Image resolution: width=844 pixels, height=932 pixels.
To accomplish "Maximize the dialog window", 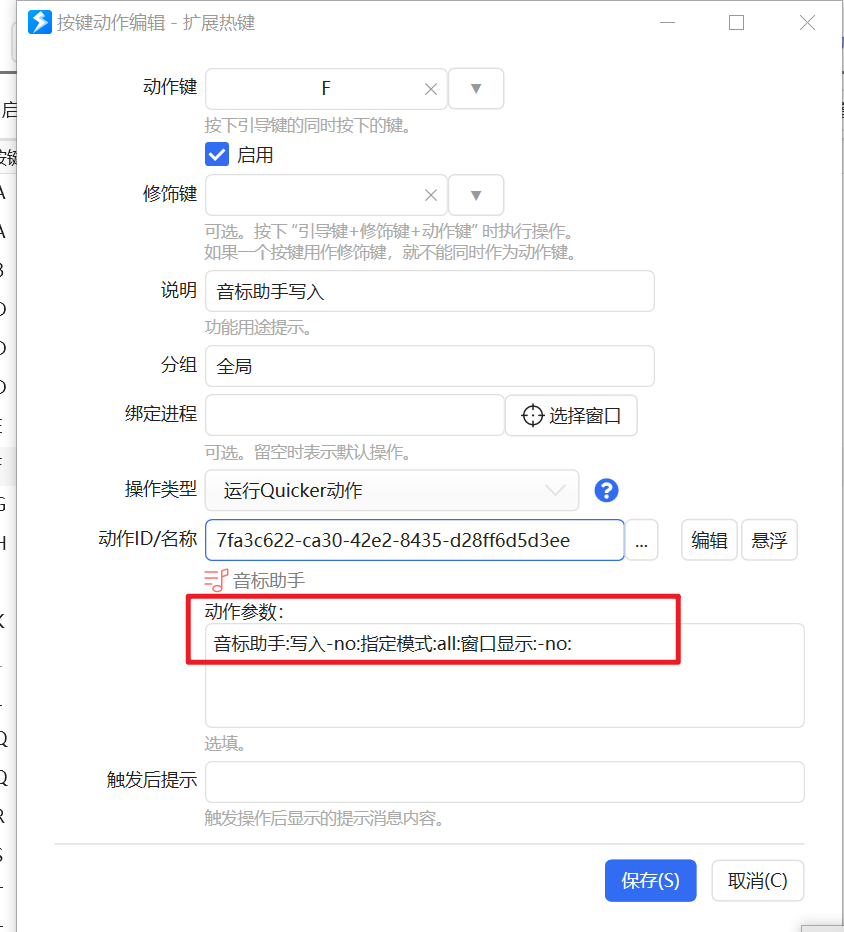I will coord(736,23).
